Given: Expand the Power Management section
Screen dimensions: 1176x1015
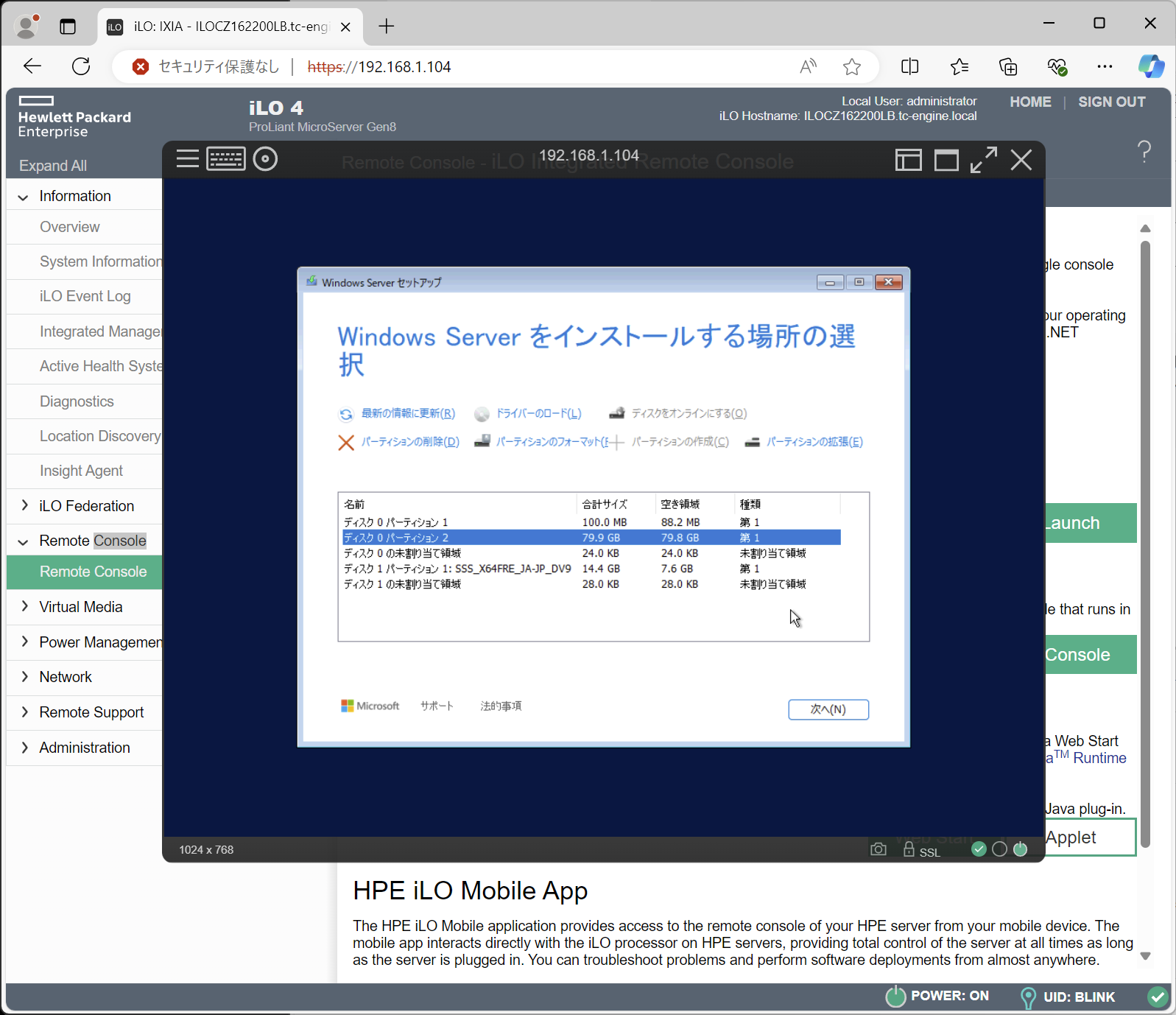Looking at the screenshot, I should [x=24, y=642].
